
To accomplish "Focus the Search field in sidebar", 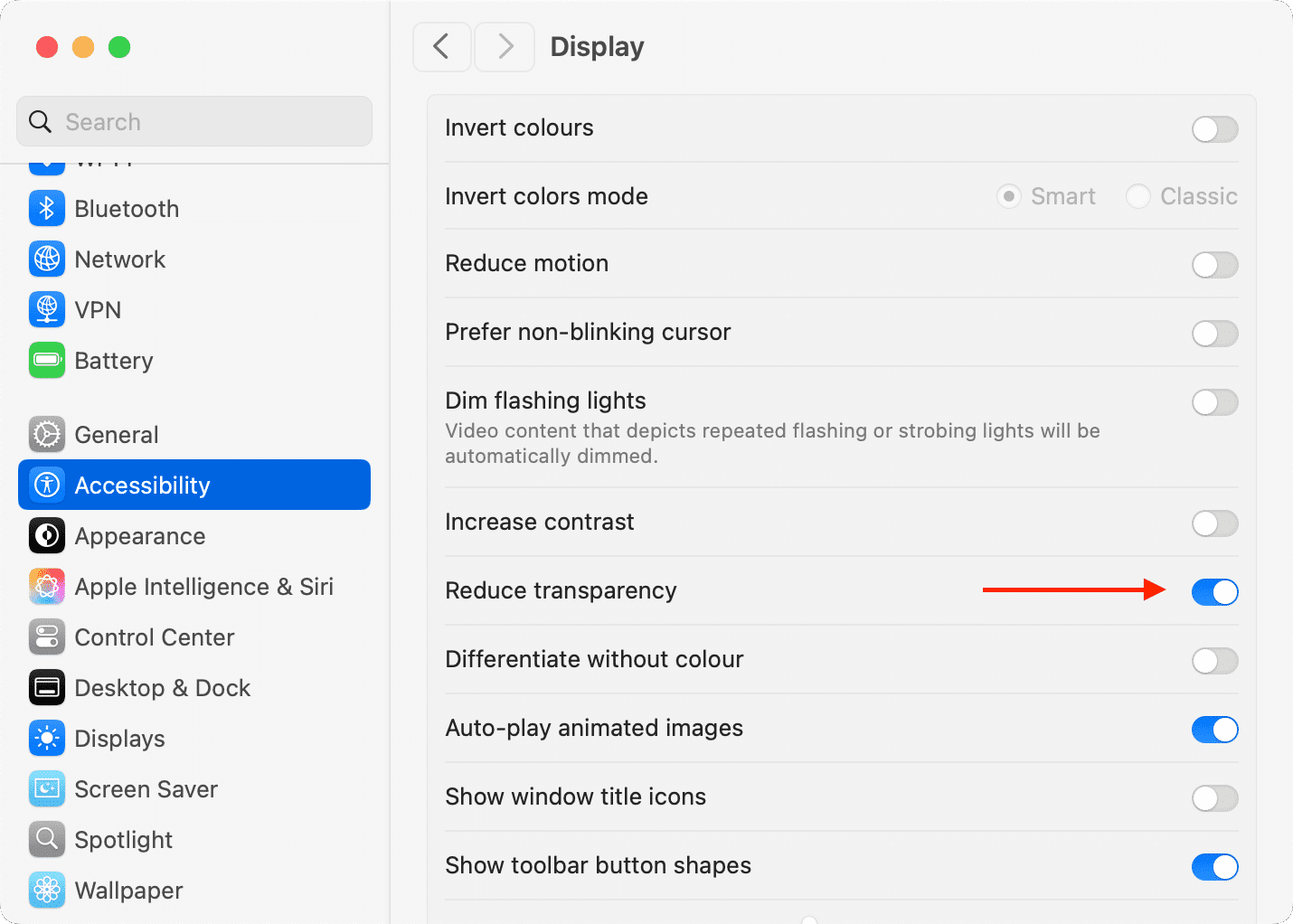I will pos(194,121).
